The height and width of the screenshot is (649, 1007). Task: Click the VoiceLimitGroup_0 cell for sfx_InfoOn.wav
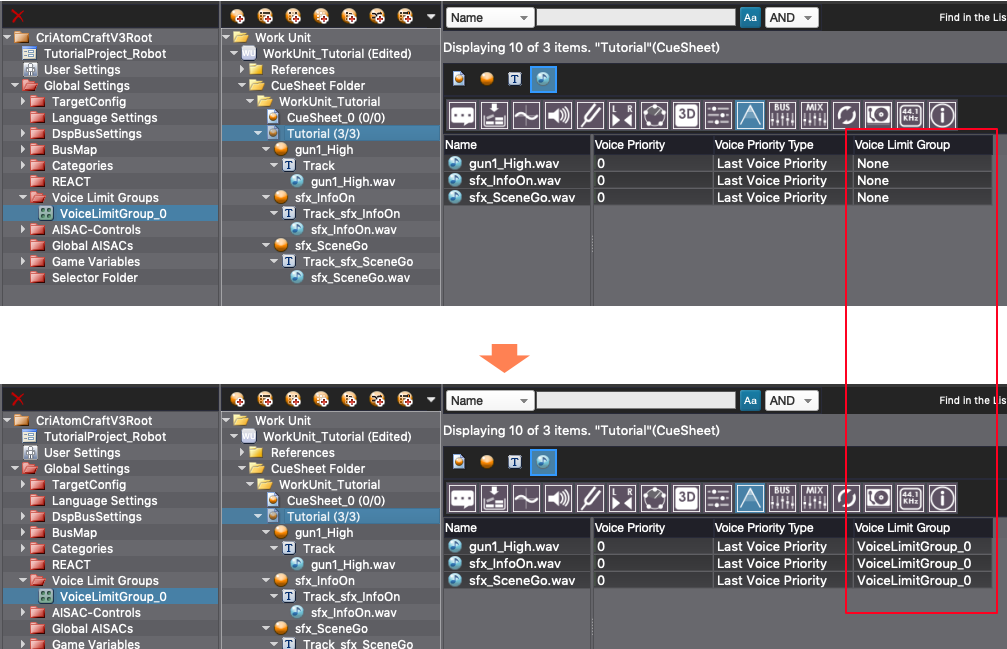click(913, 563)
